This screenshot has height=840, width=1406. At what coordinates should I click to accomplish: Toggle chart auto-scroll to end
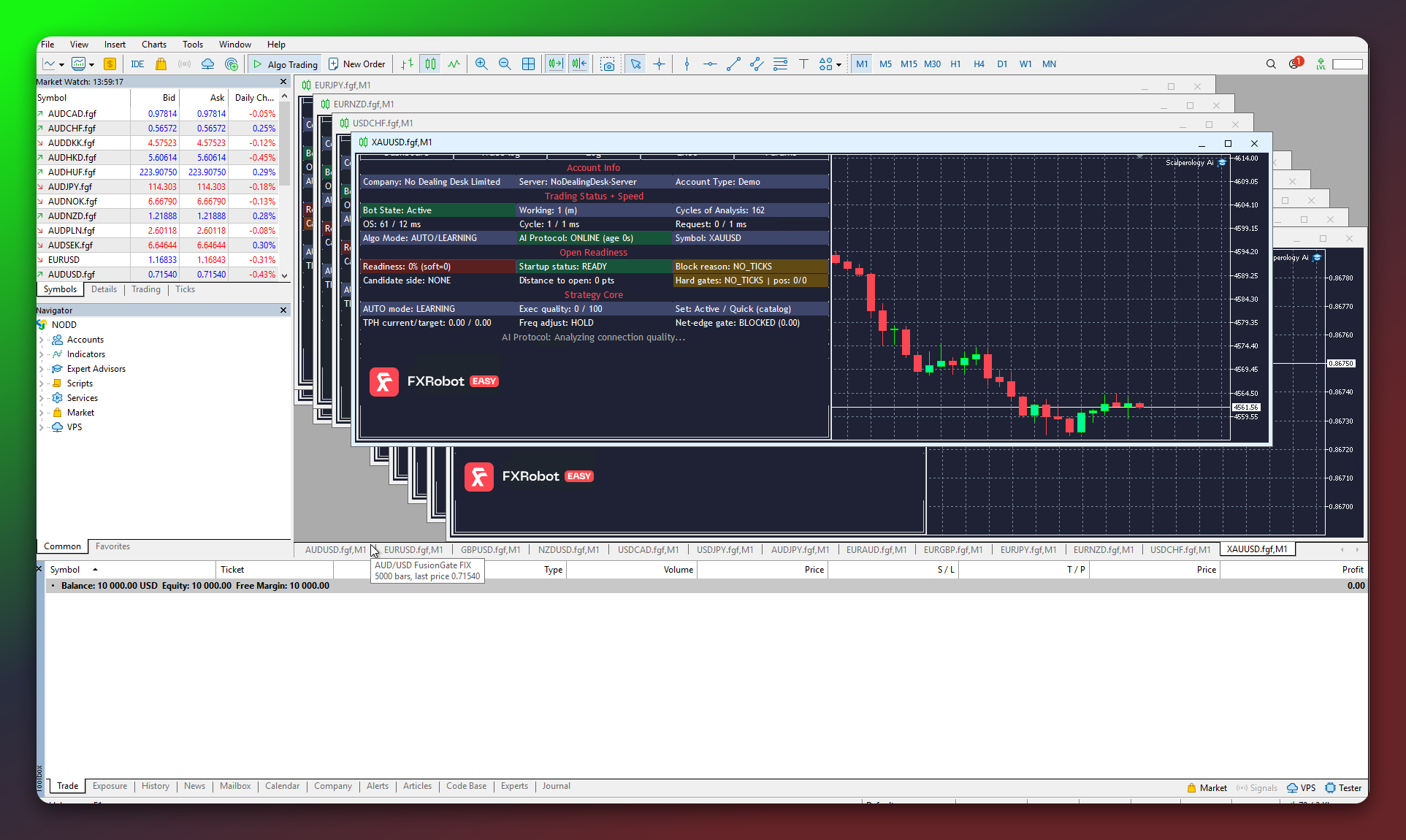click(556, 64)
